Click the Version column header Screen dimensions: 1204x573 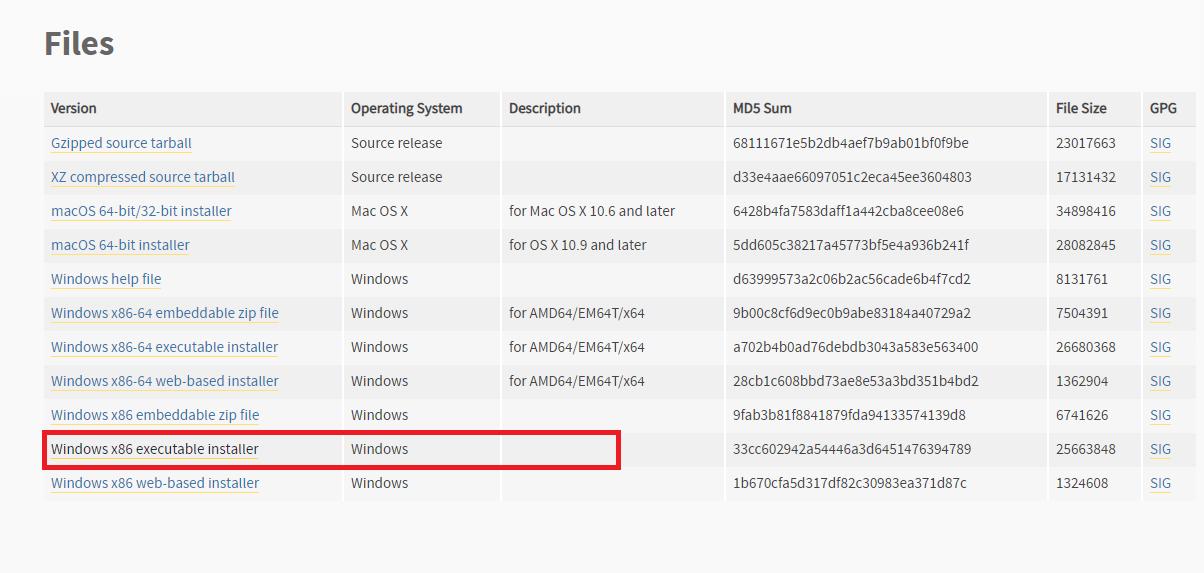point(74,108)
